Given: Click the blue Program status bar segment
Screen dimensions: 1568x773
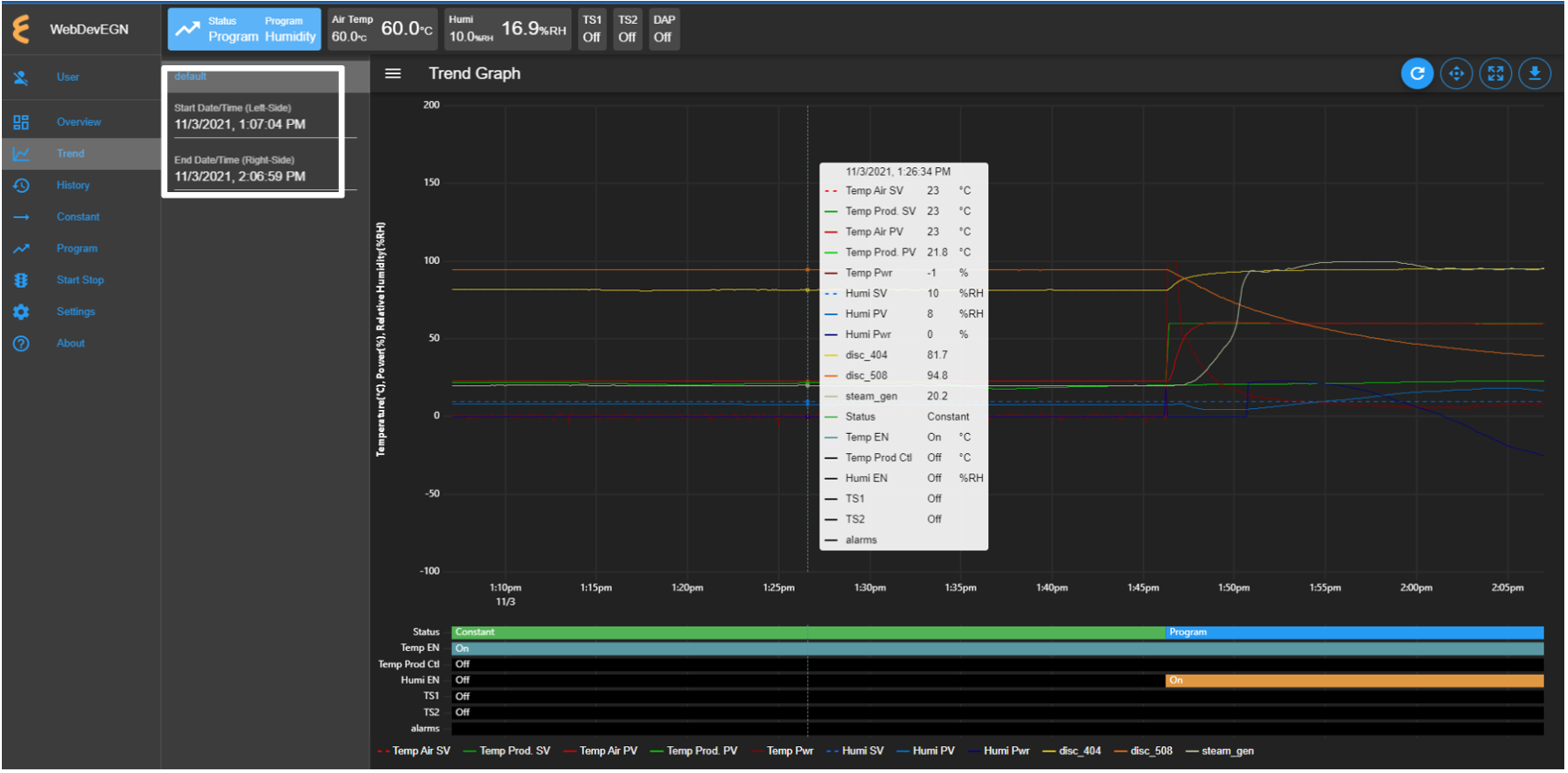Looking at the screenshot, I should (1355, 632).
